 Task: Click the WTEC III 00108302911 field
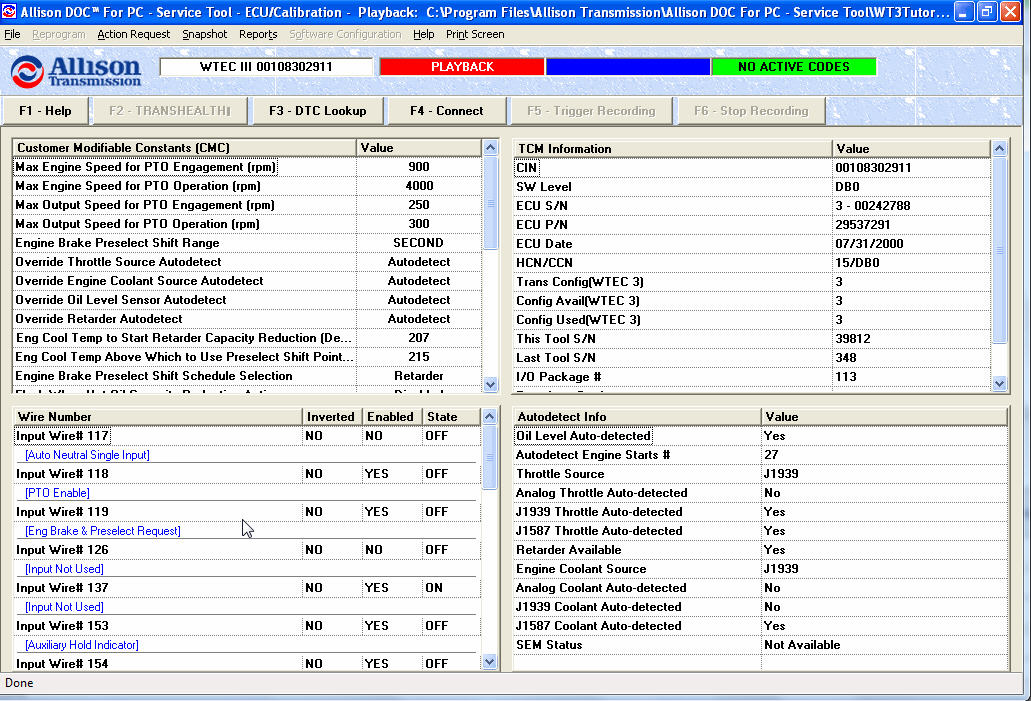pyautogui.click(x=266, y=66)
